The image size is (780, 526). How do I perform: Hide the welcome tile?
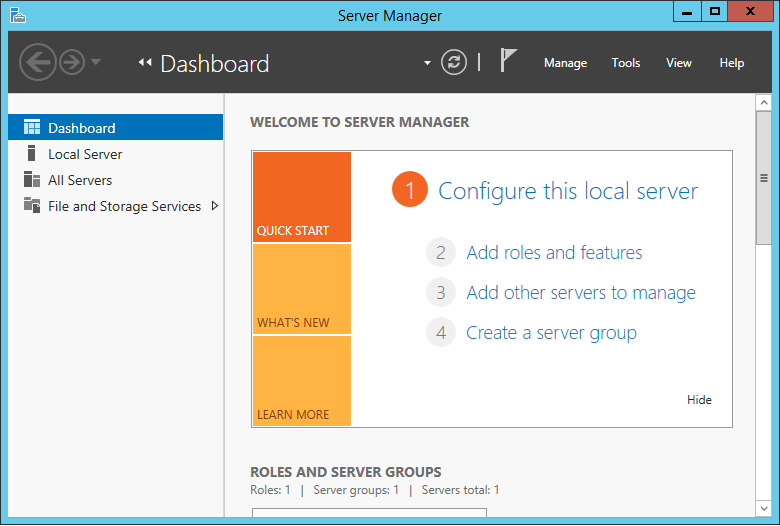699,400
